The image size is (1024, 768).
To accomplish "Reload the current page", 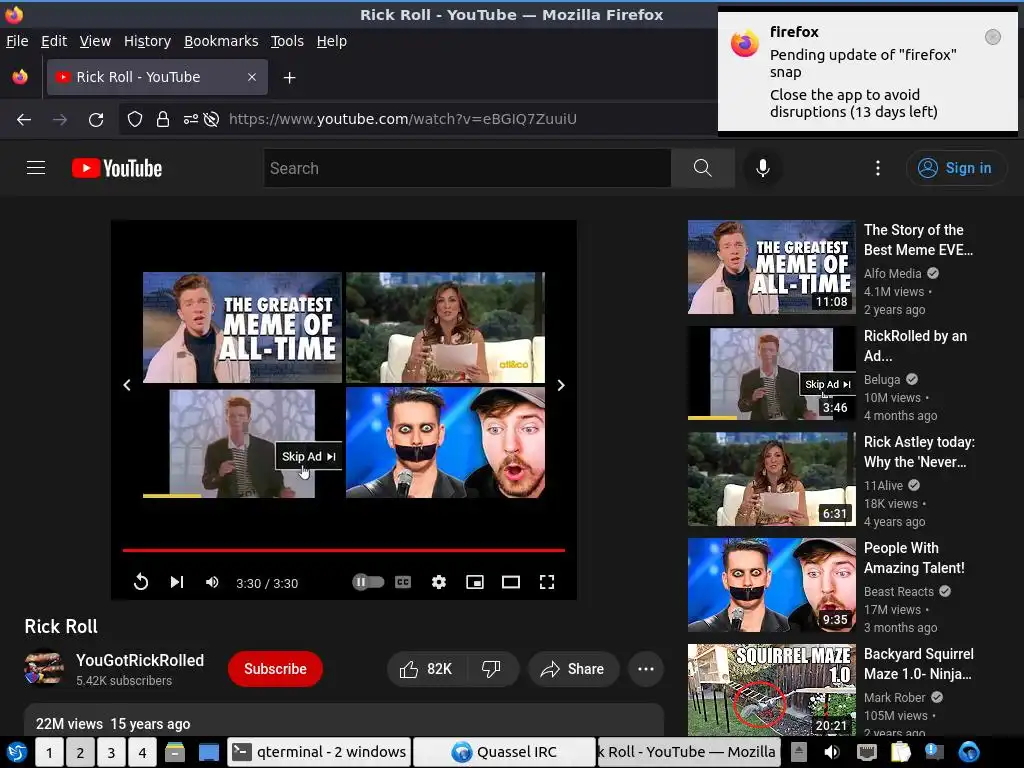I will pos(96,120).
